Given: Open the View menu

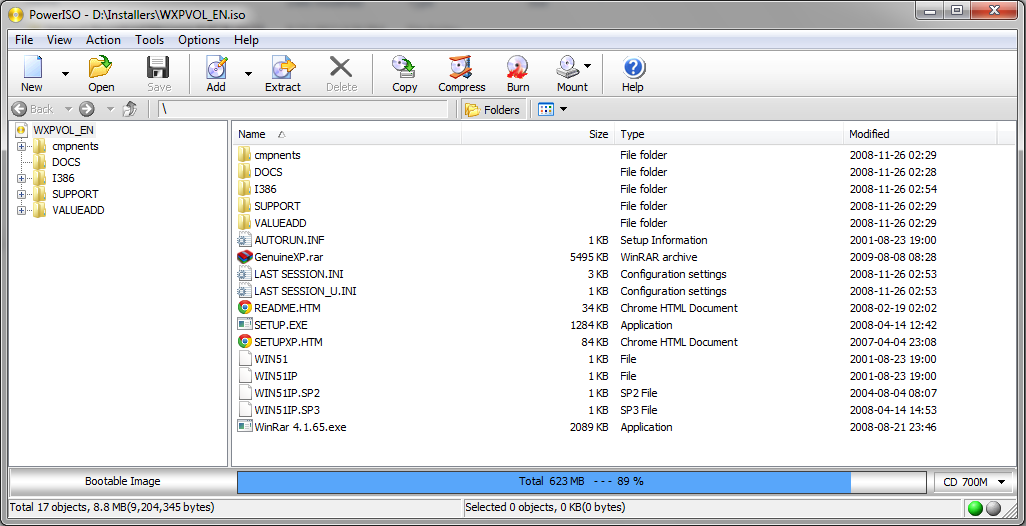Looking at the screenshot, I should 60,40.
